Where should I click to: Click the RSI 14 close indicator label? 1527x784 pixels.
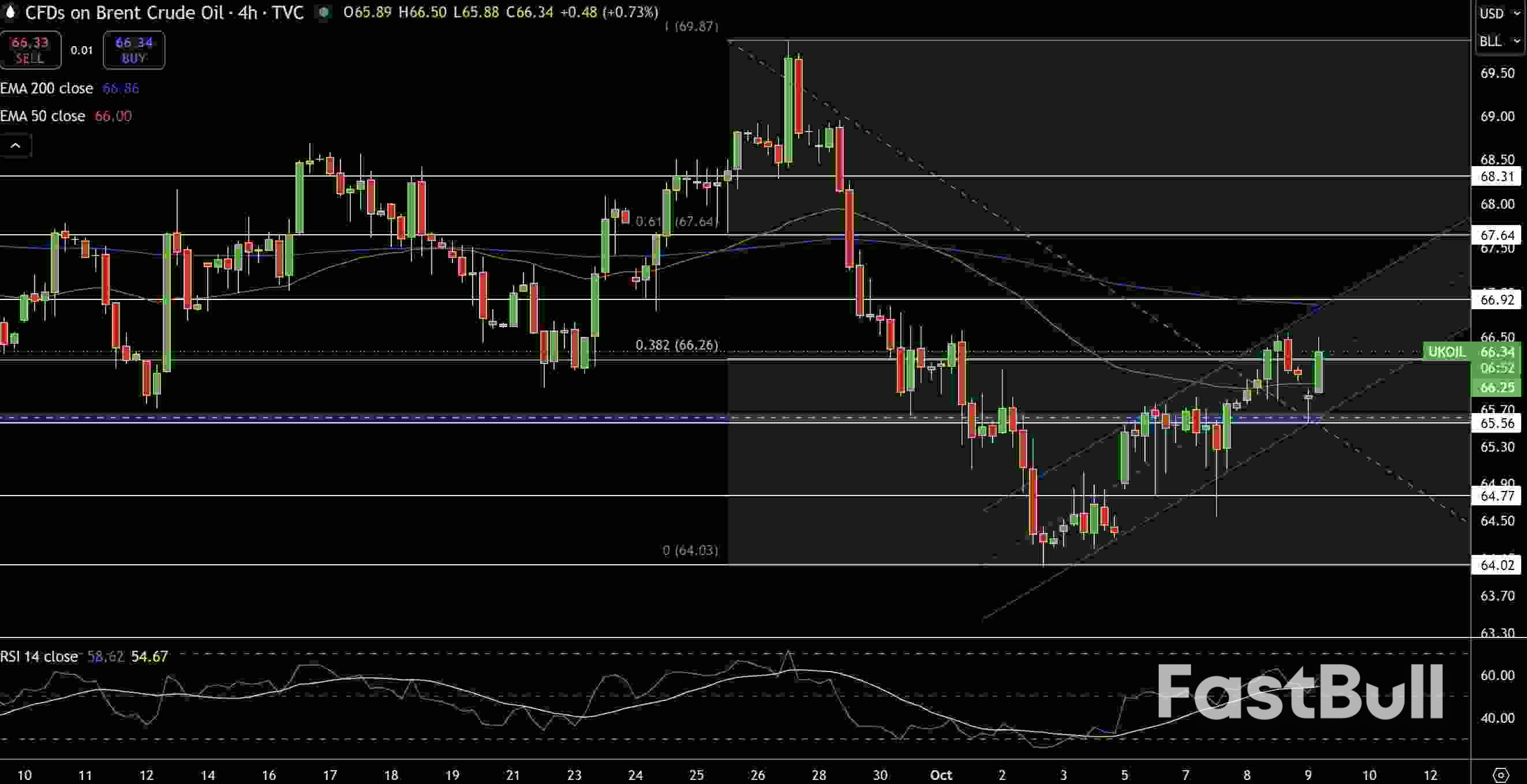(39, 656)
